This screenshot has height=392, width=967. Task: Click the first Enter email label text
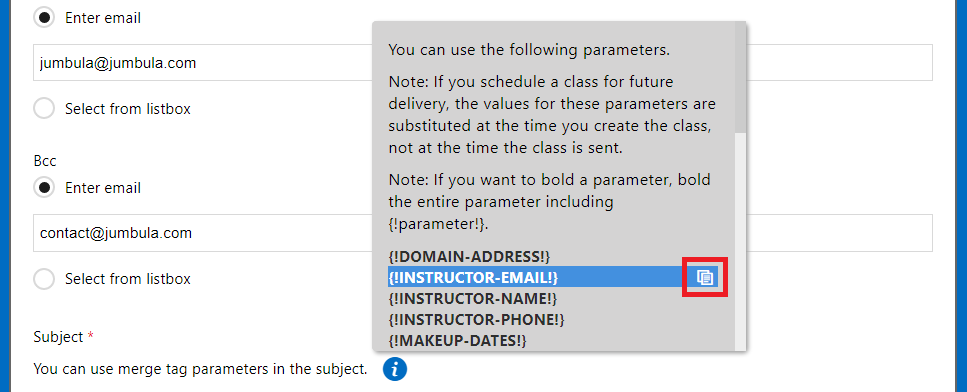pyautogui.click(x=103, y=18)
